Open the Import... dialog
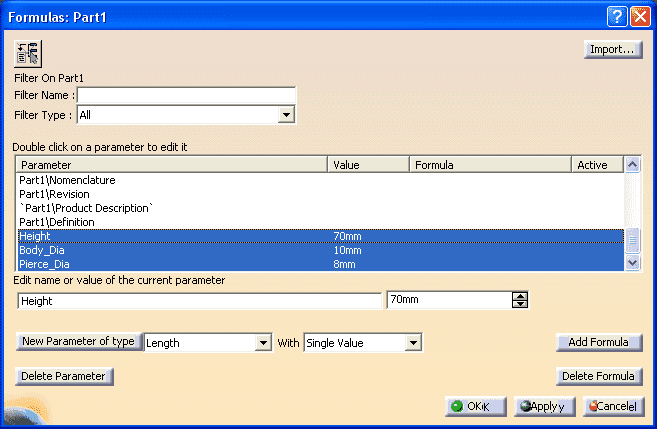 tap(613, 49)
